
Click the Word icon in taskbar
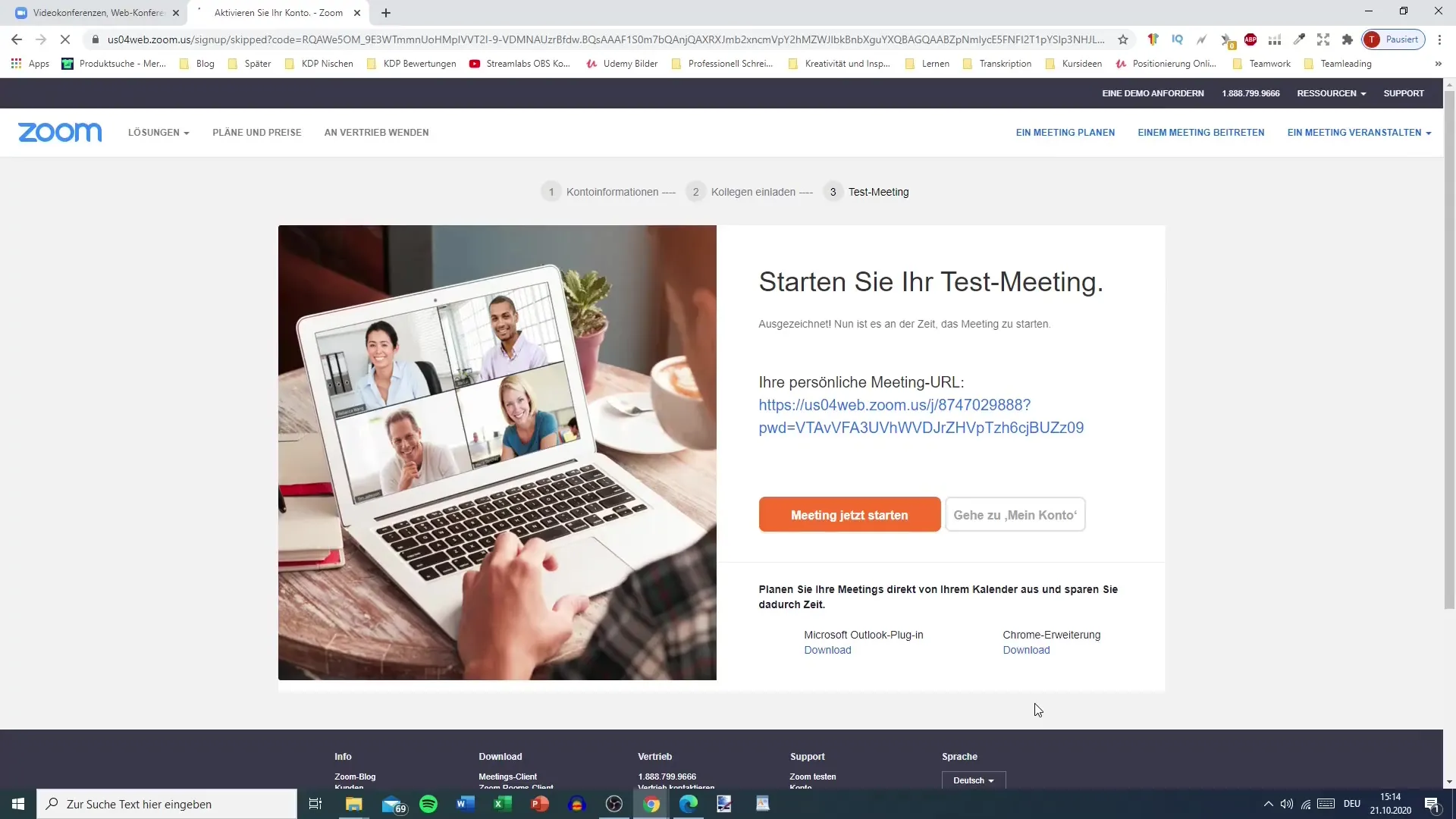point(465,804)
